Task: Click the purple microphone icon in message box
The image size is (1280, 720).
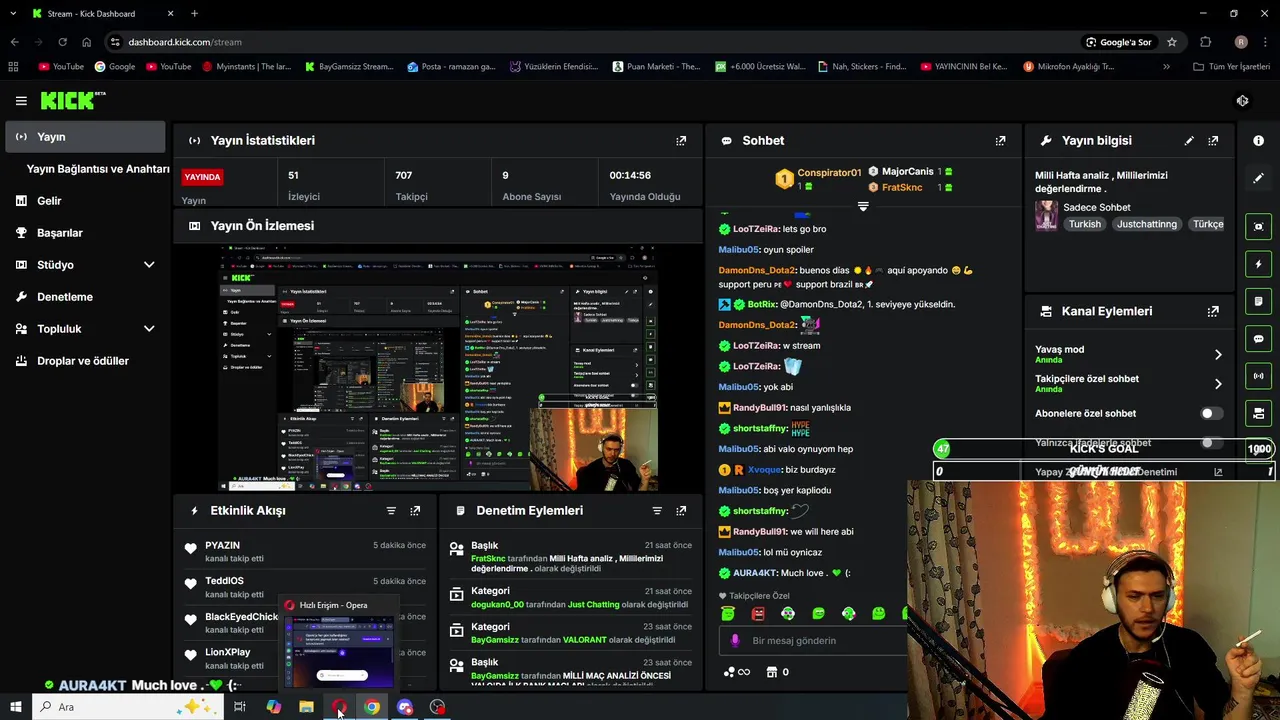Action: click(x=735, y=641)
